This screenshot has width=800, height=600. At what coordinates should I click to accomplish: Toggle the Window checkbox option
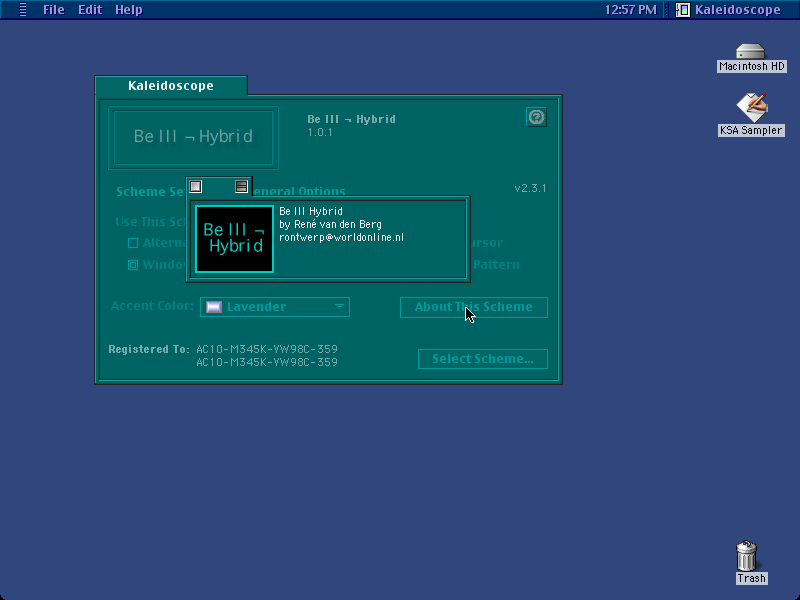(133, 265)
